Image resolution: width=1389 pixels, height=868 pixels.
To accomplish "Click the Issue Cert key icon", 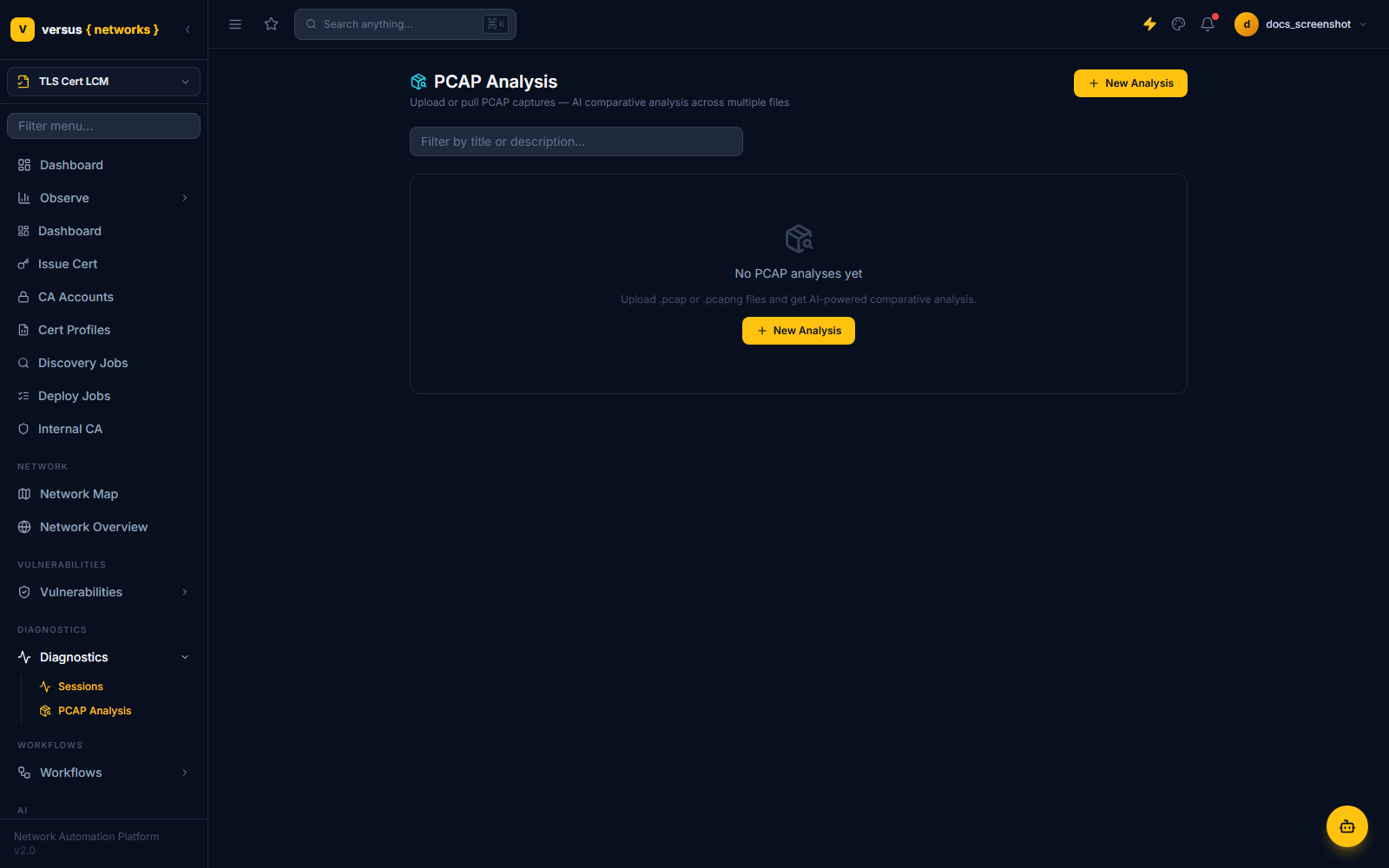I will coord(23,264).
